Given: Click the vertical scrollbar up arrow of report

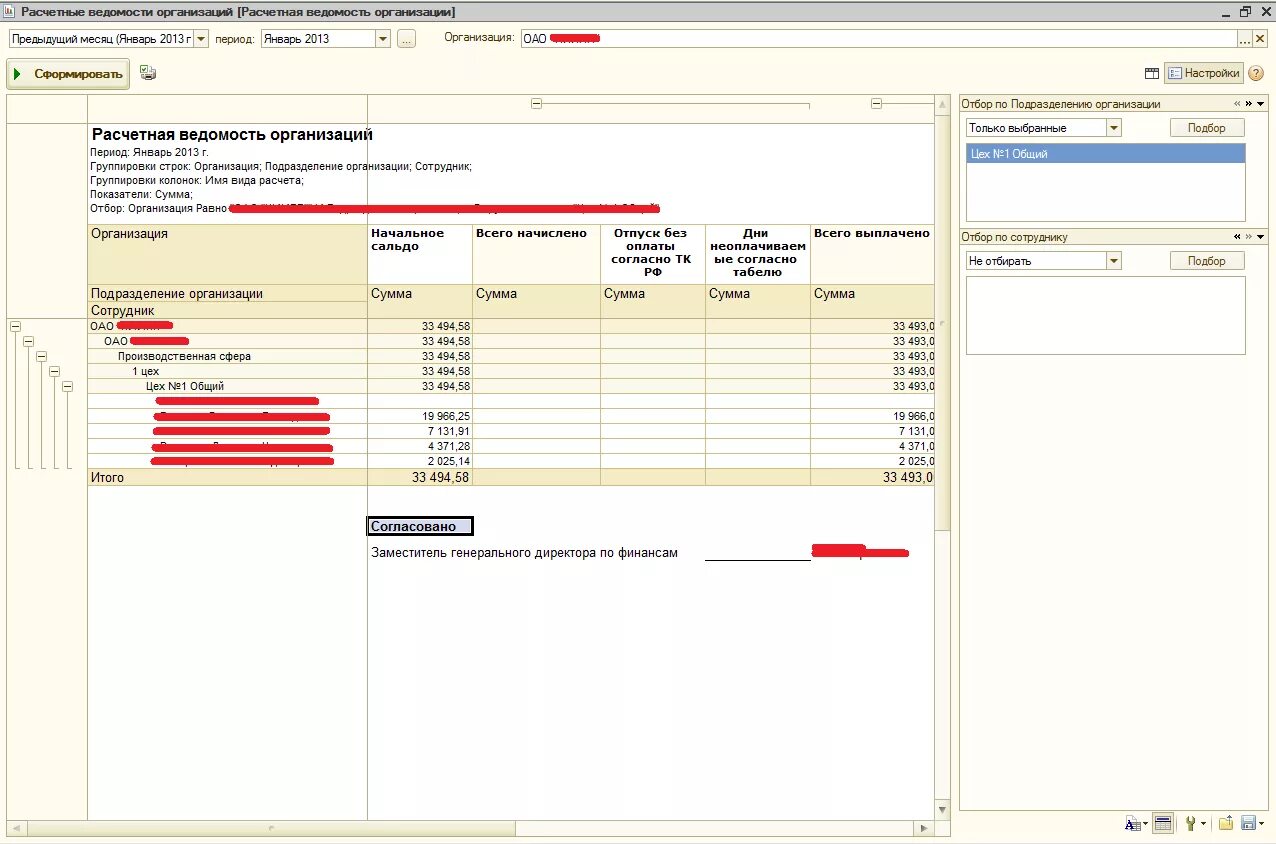Looking at the screenshot, I should [942, 103].
